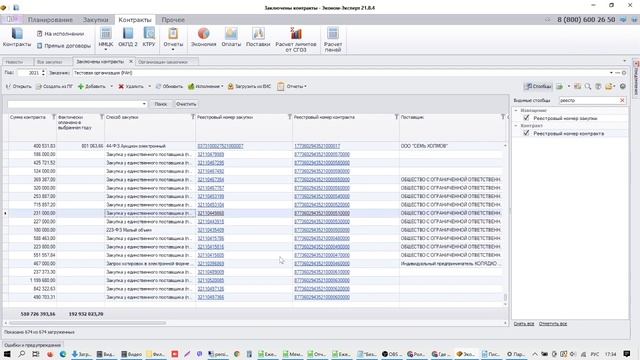Click the Поиск button
640x360 pixels.
(x=161, y=104)
